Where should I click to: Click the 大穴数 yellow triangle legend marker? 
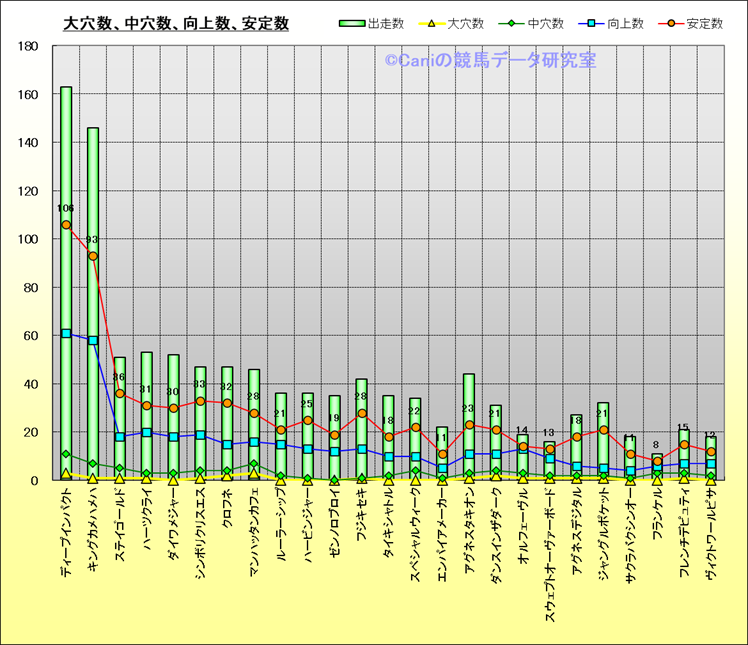[431, 23]
